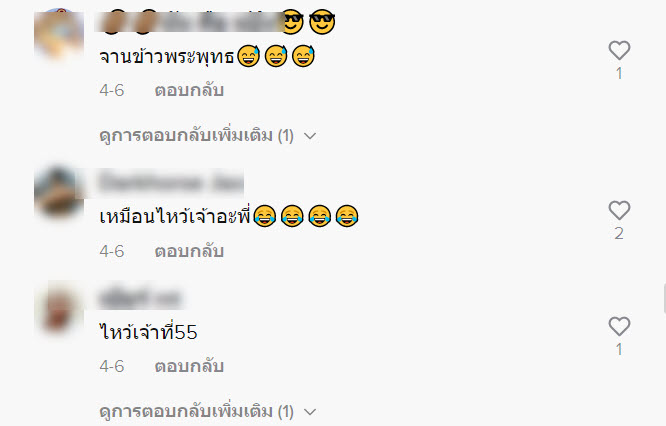The width and height of the screenshot is (666, 426).
Task: Click the 4-6 date of first comment
Action: (112, 90)
